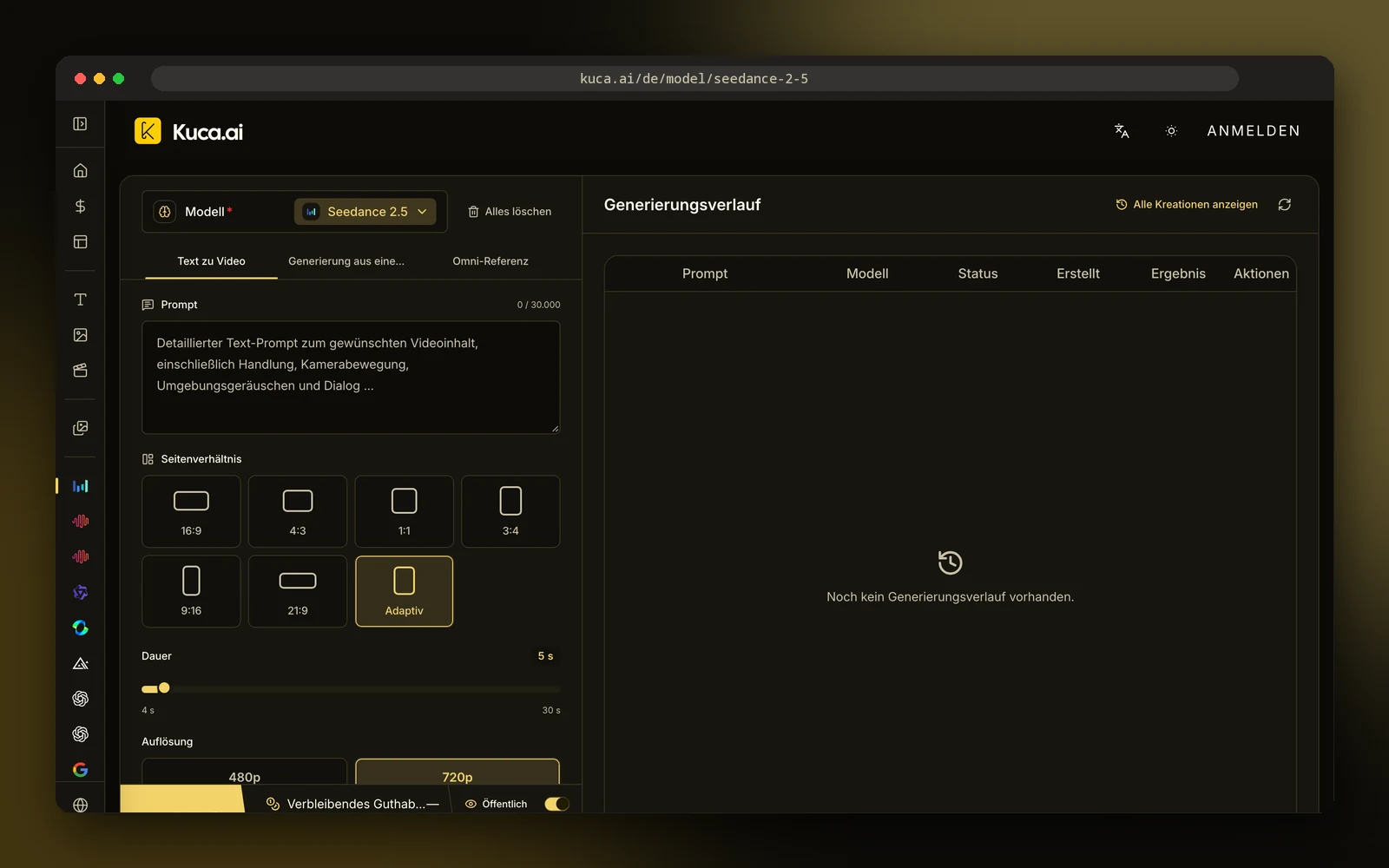This screenshot has width=1389, height=868.
Task: Select the 16:9 aspect ratio
Action: 191,511
